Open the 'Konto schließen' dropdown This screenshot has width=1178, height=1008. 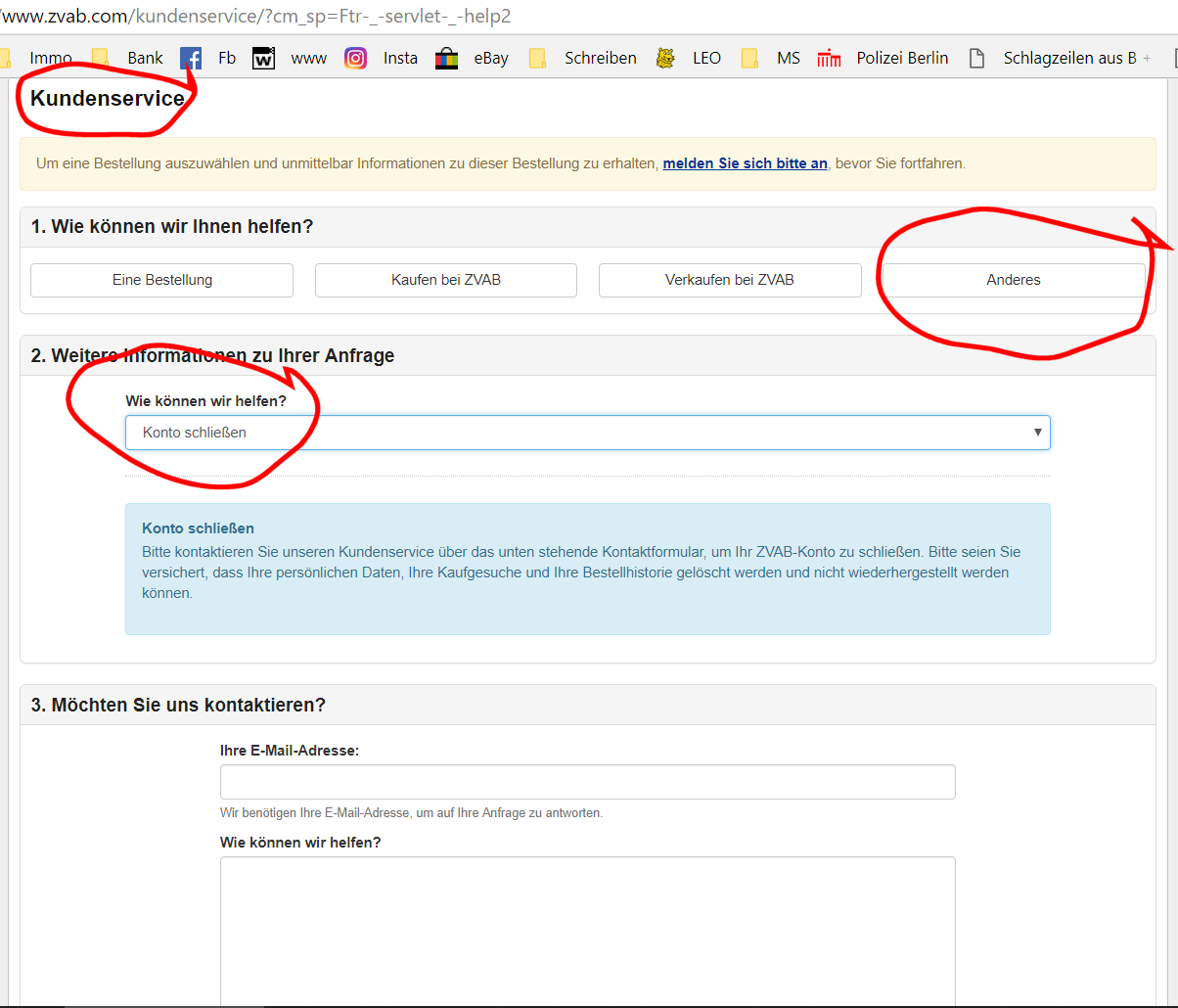588,433
